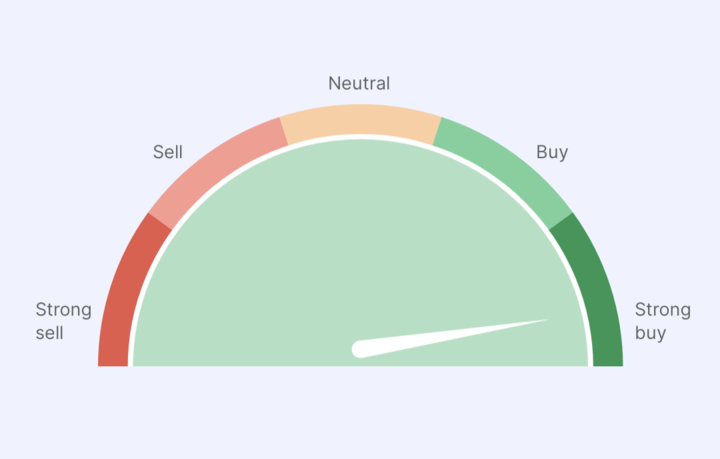Click the boundary between Neutral and Buy

pyautogui.click(x=437, y=131)
